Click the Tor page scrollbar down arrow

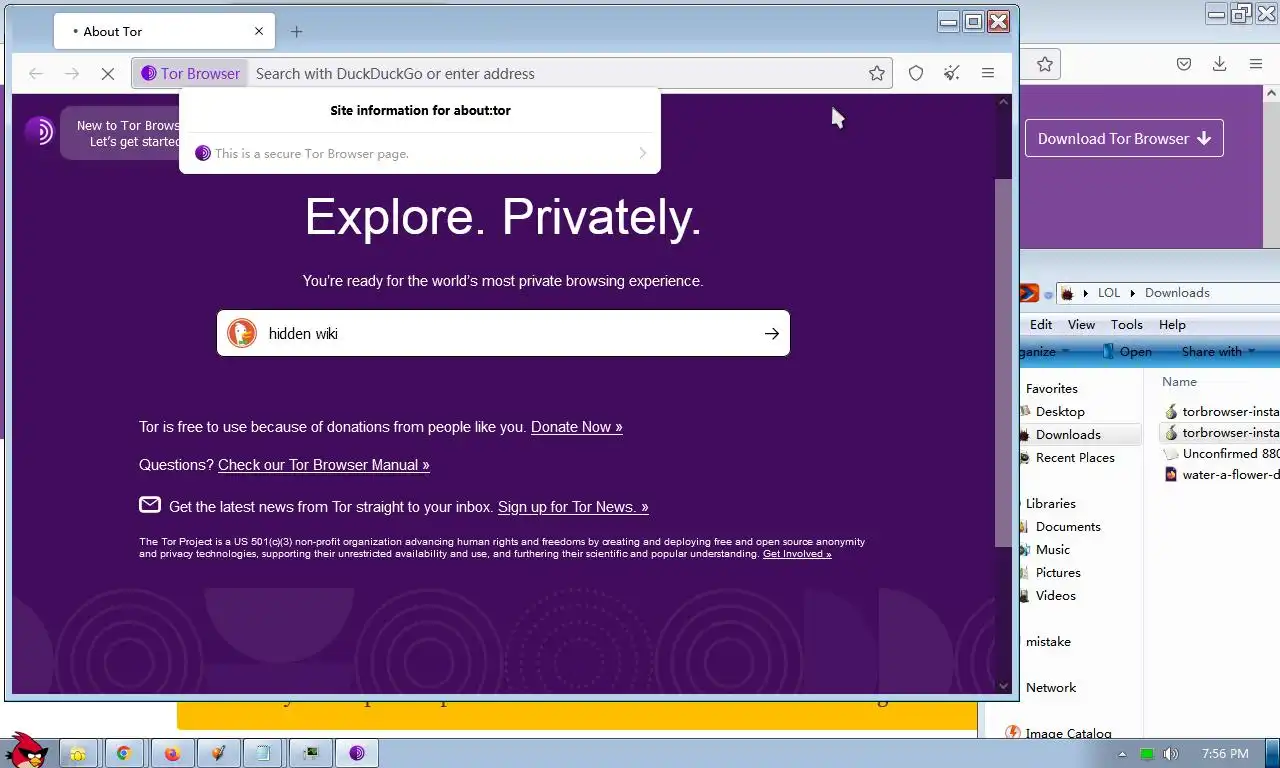(1004, 685)
